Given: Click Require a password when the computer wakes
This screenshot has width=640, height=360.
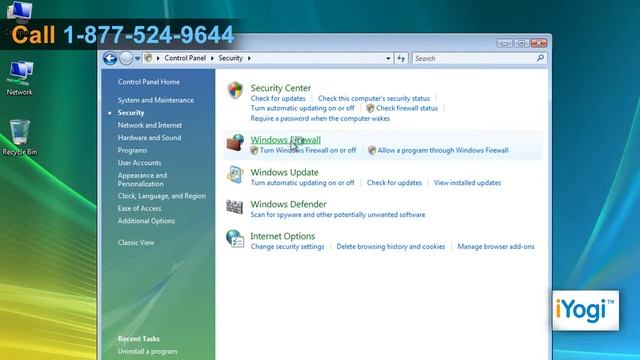Looking at the screenshot, I should coord(320,118).
